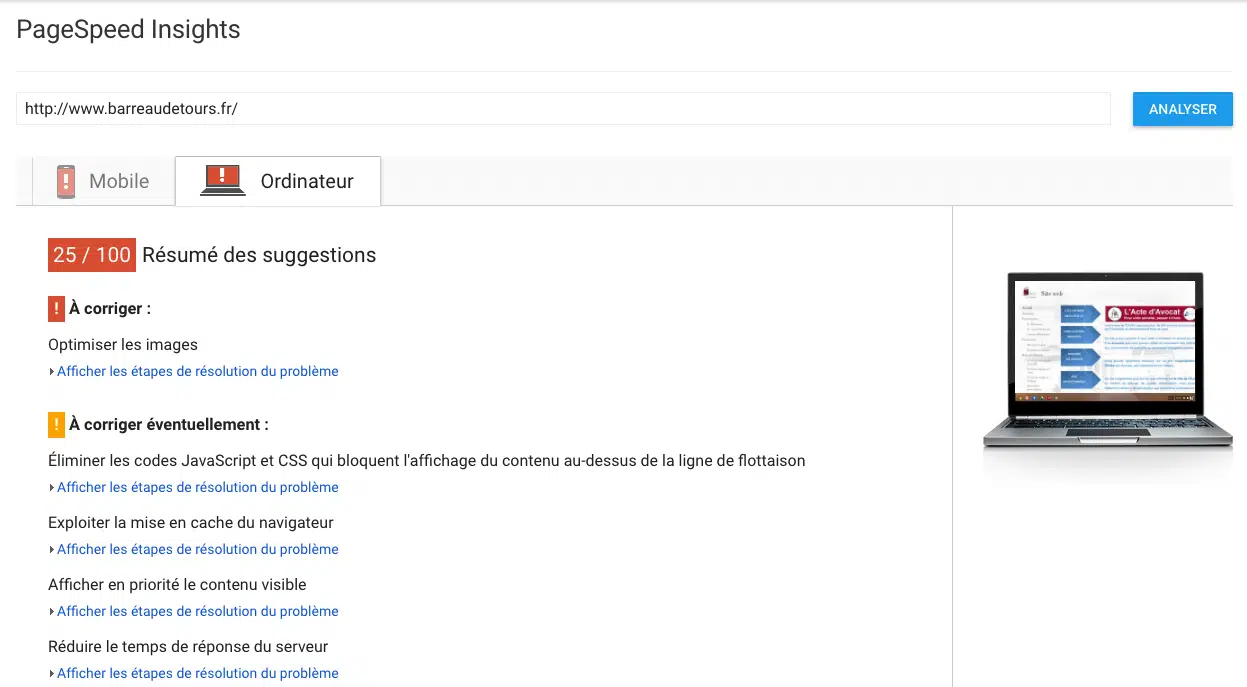The image size is (1247, 687).
Task: Show resolution steps under Exploiter la mise en cache
Action: point(197,549)
